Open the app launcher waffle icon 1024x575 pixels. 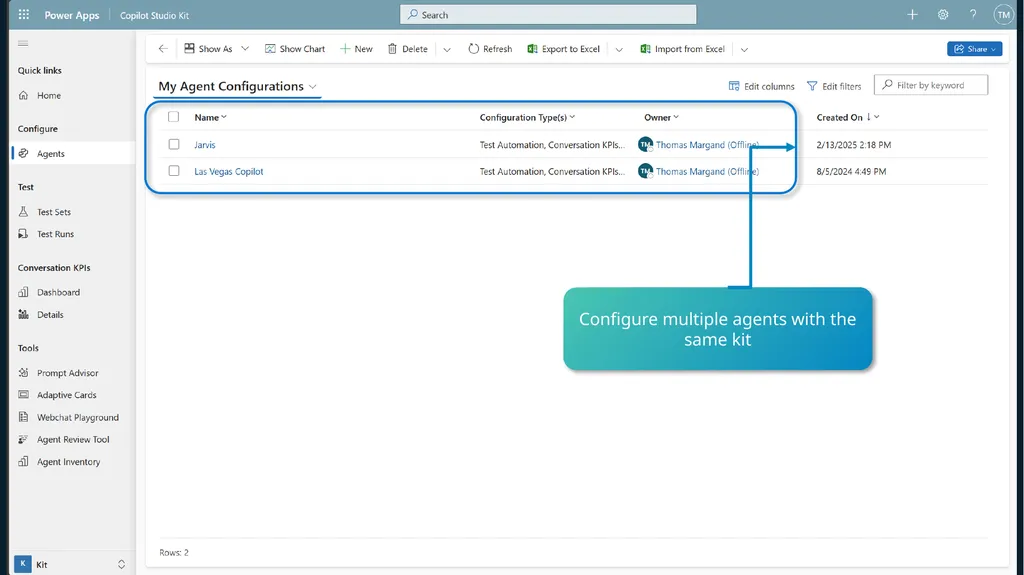pyautogui.click(x=24, y=14)
